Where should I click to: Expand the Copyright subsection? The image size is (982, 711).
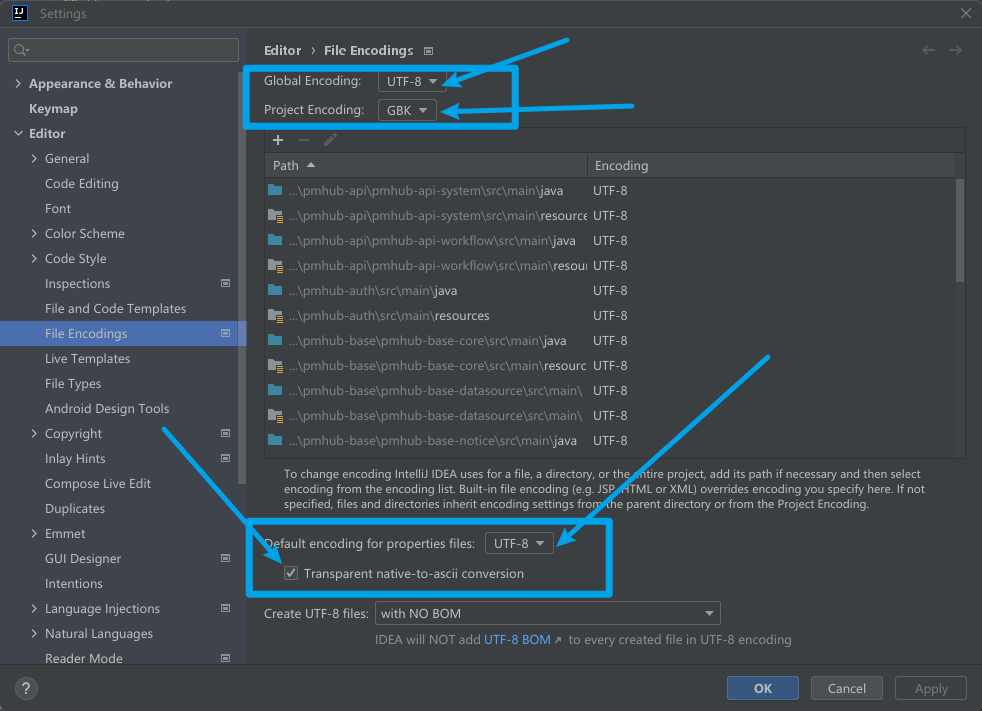tap(34, 433)
